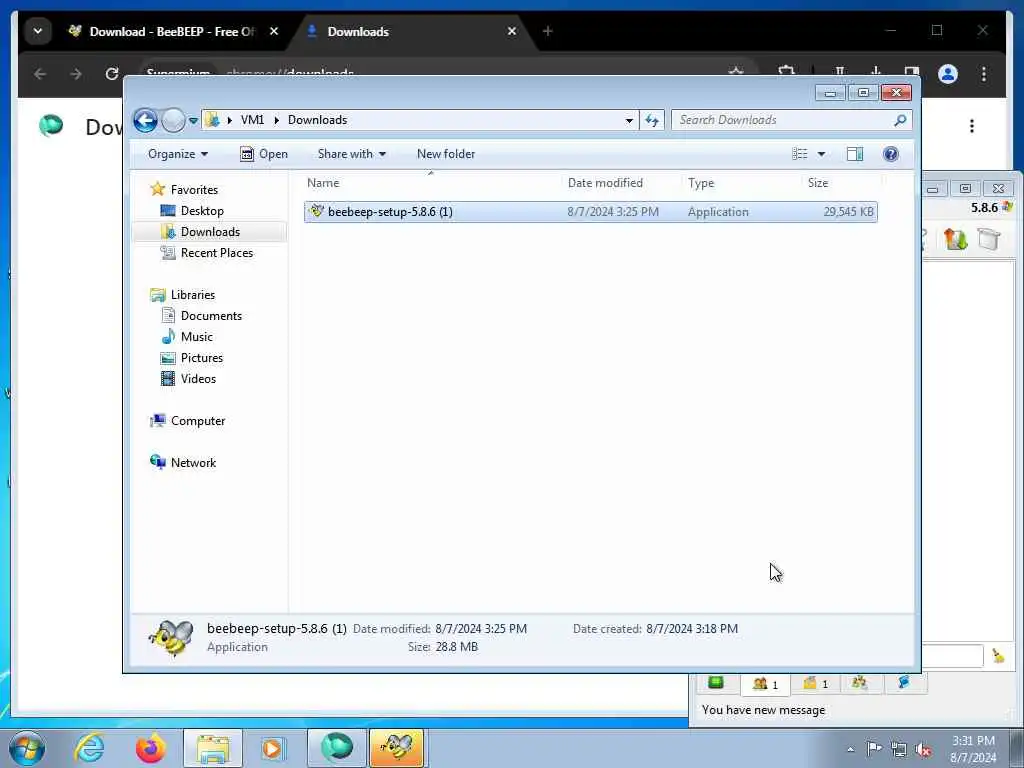The image size is (1024, 768).
Task: Open BeeBEEP chats tab showing 1
Action: (x=815, y=684)
